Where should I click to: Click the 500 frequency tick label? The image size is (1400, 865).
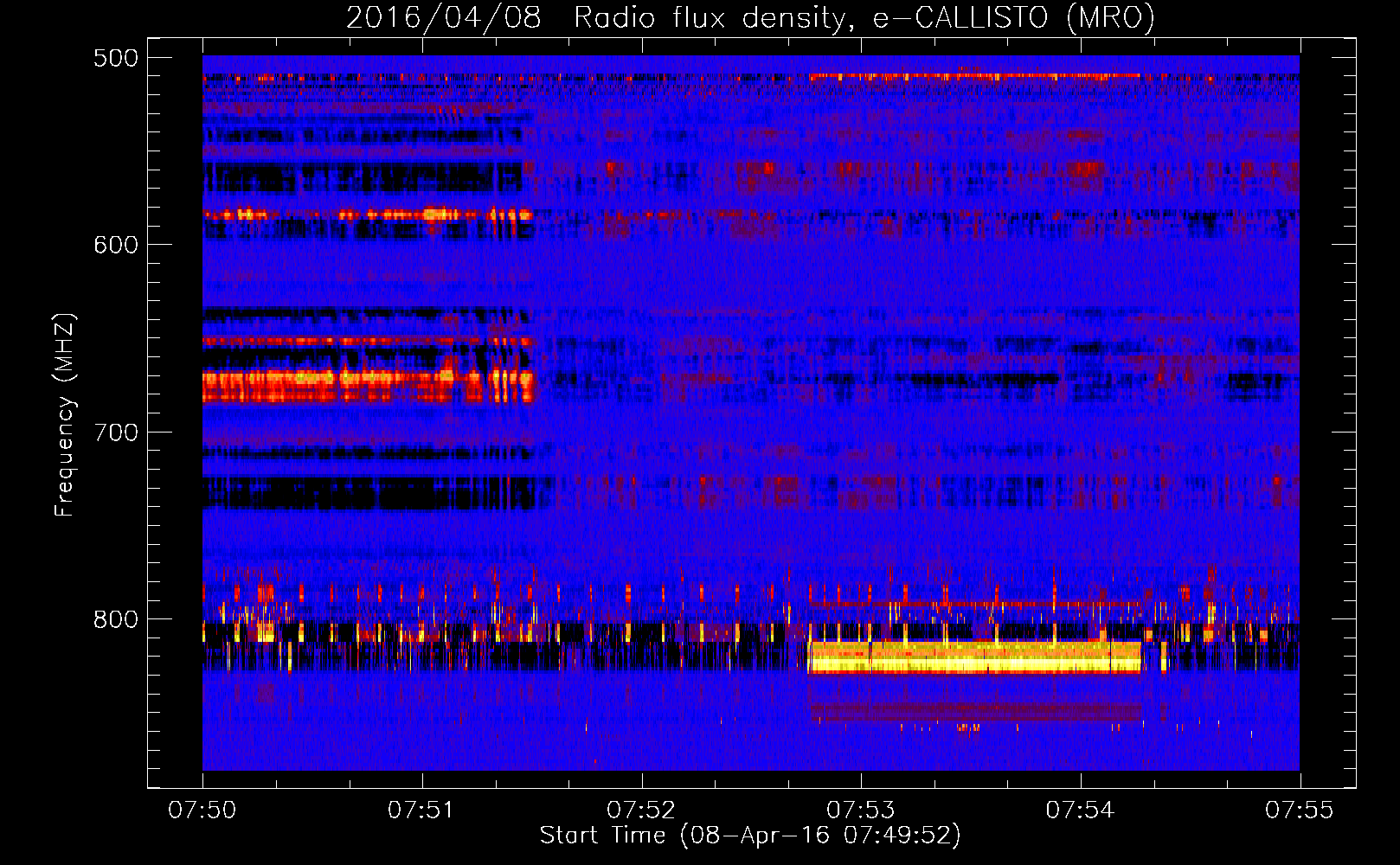[x=115, y=58]
